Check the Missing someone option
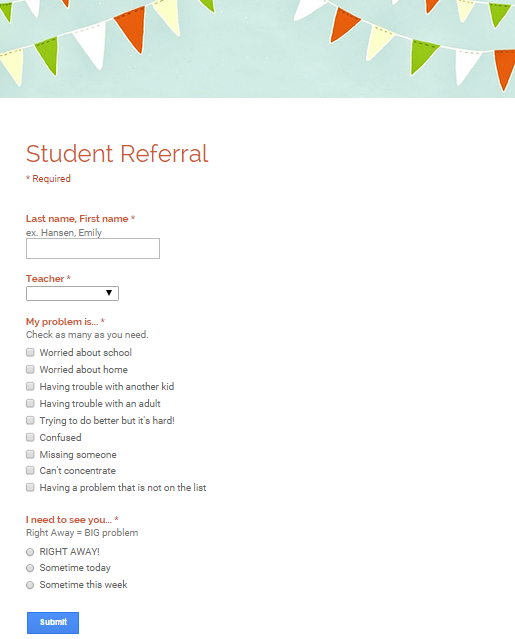Image resolution: width=515 pixels, height=639 pixels. coord(30,454)
